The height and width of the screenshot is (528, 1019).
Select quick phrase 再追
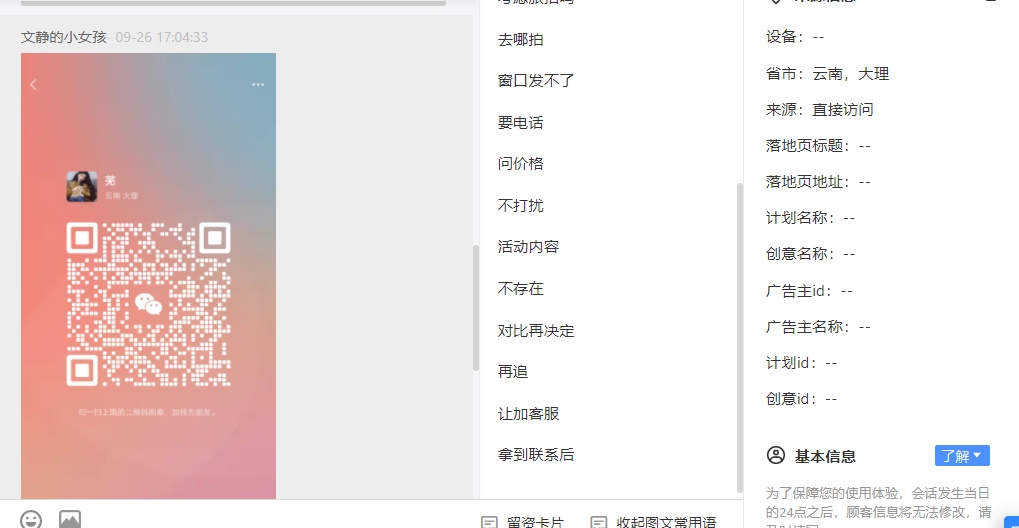point(513,372)
